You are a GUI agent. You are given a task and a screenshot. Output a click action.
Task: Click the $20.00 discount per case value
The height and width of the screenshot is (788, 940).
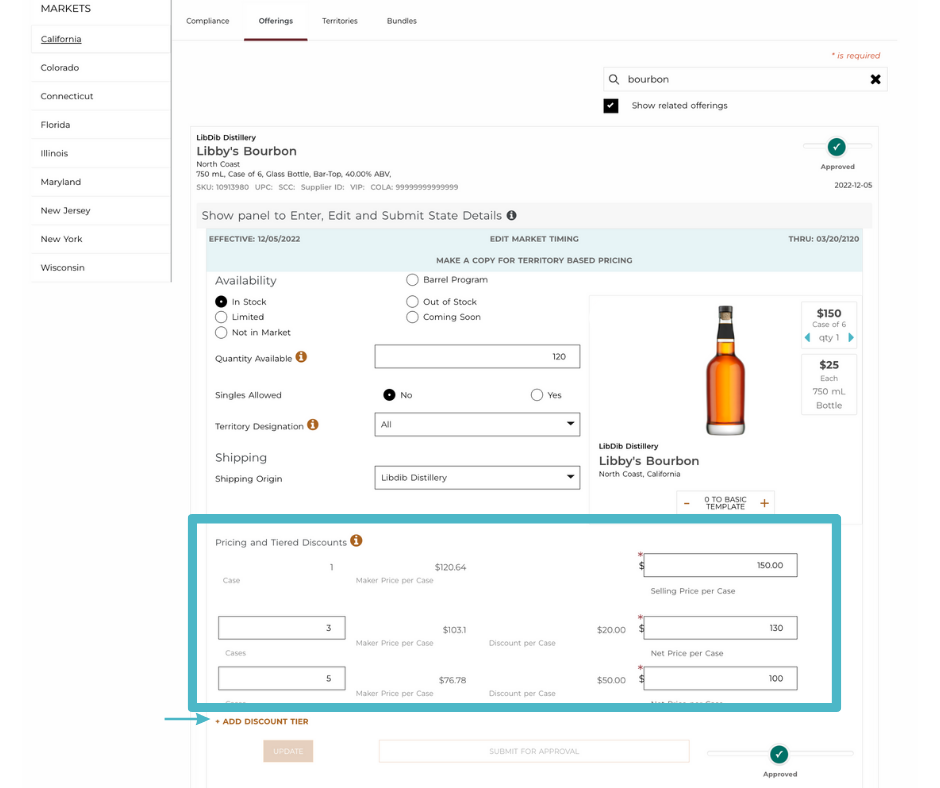click(611, 630)
